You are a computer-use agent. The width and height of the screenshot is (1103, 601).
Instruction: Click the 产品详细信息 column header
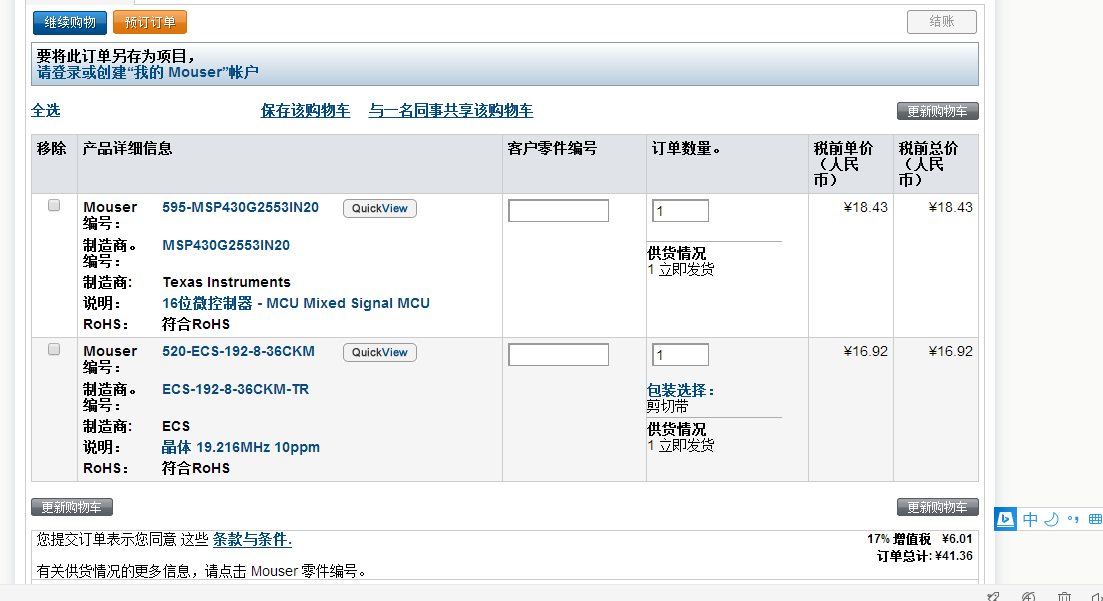(x=127, y=148)
